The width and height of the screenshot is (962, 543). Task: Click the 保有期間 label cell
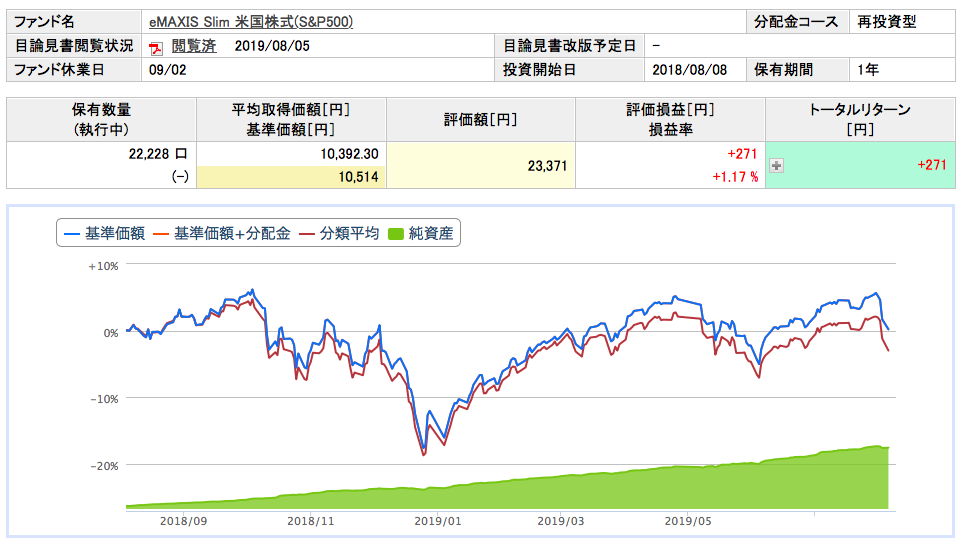798,70
